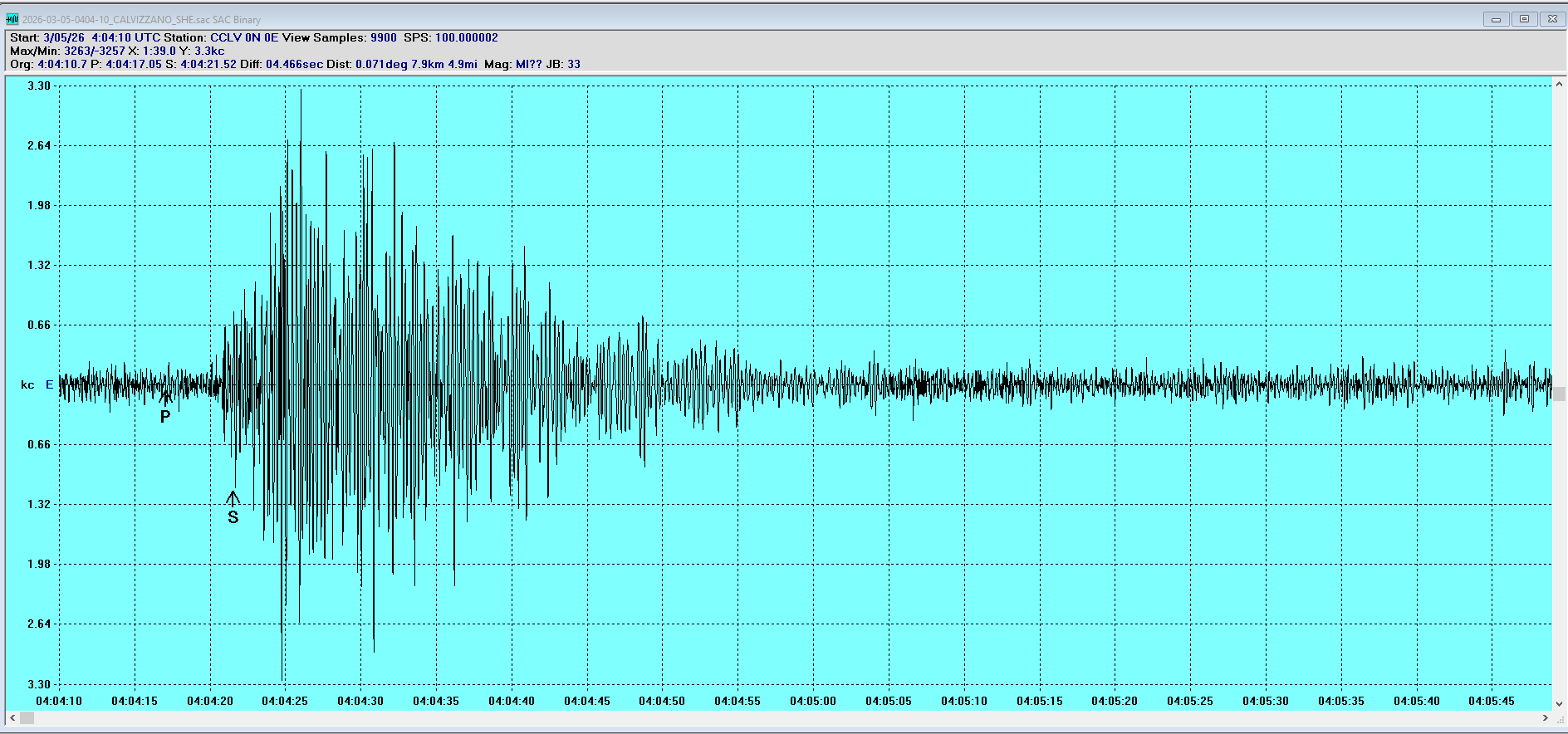Viewport: 1568px width, 734px height.
Task: Minimize the SAC Binary child window
Action: pyautogui.click(x=1496, y=19)
